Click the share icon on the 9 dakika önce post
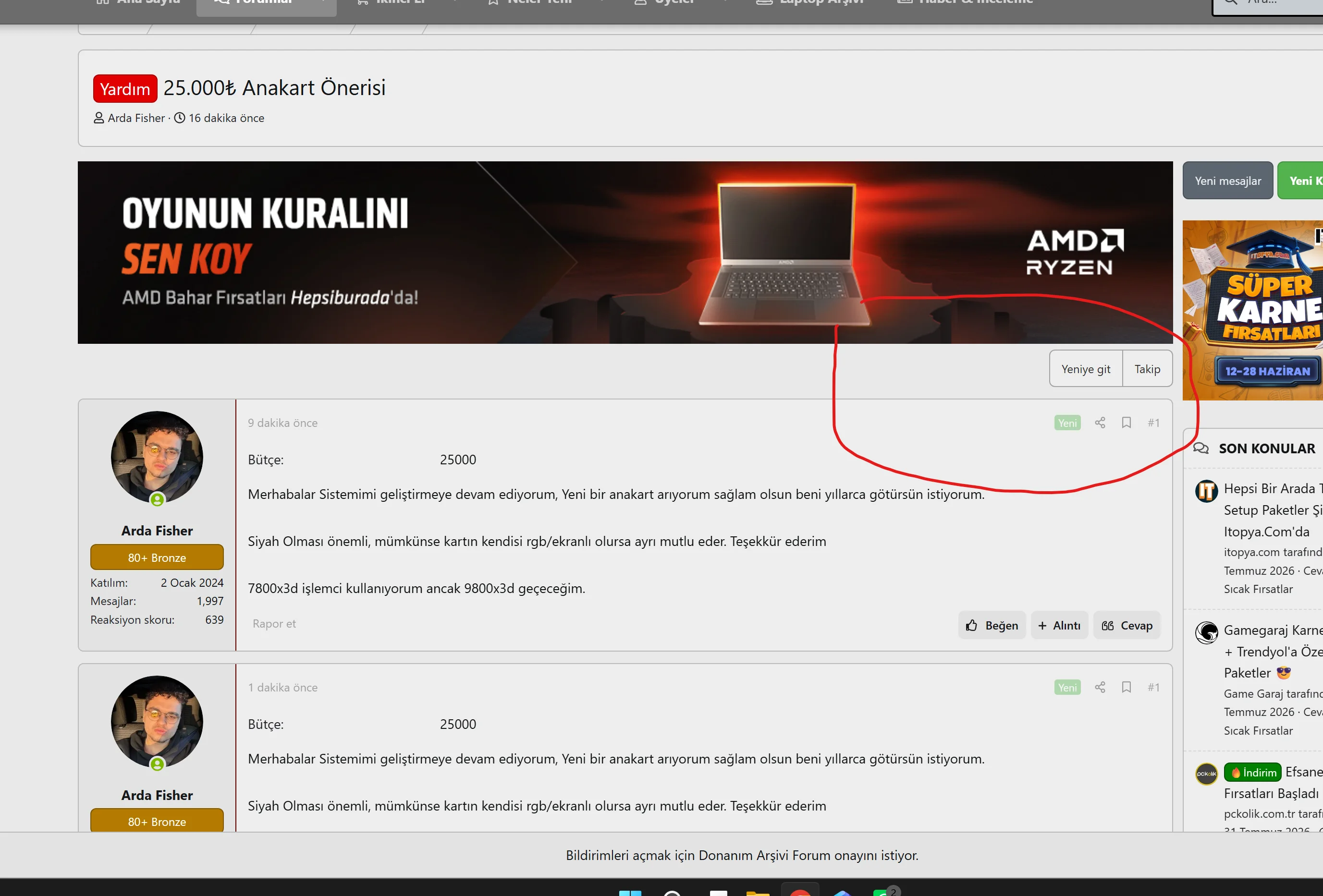1323x896 pixels. [x=1100, y=423]
